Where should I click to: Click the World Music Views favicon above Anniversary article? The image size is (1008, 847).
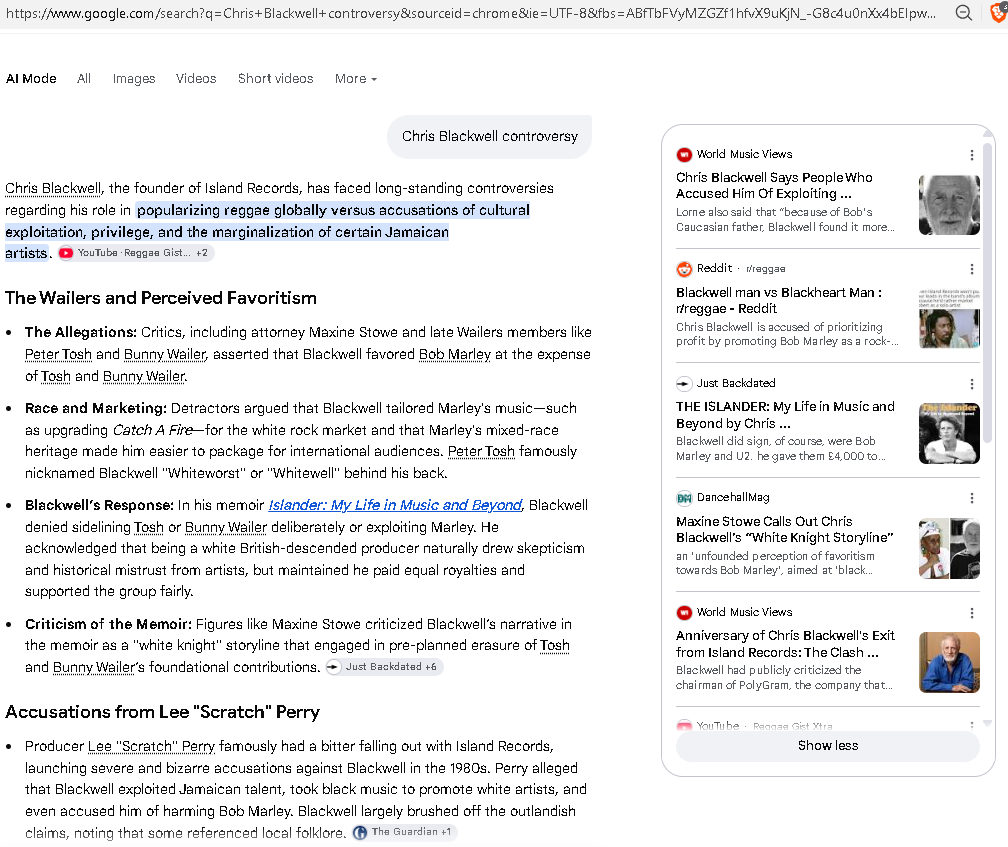point(684,612)
